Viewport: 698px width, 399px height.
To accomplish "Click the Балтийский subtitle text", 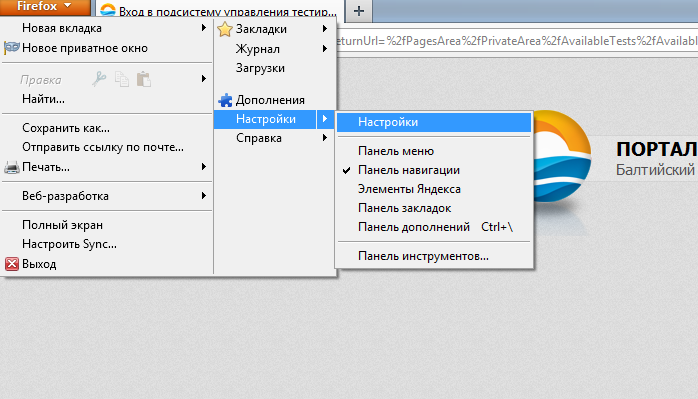I will (655, 170).
